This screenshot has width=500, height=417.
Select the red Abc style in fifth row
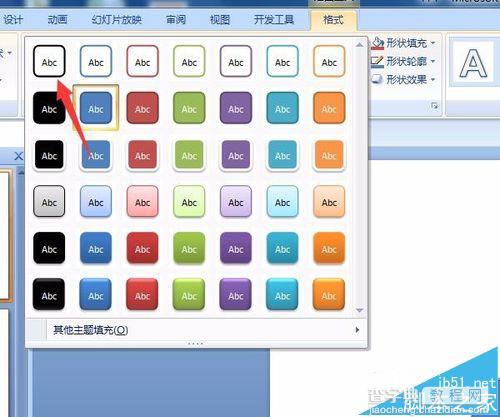[142, 248]
